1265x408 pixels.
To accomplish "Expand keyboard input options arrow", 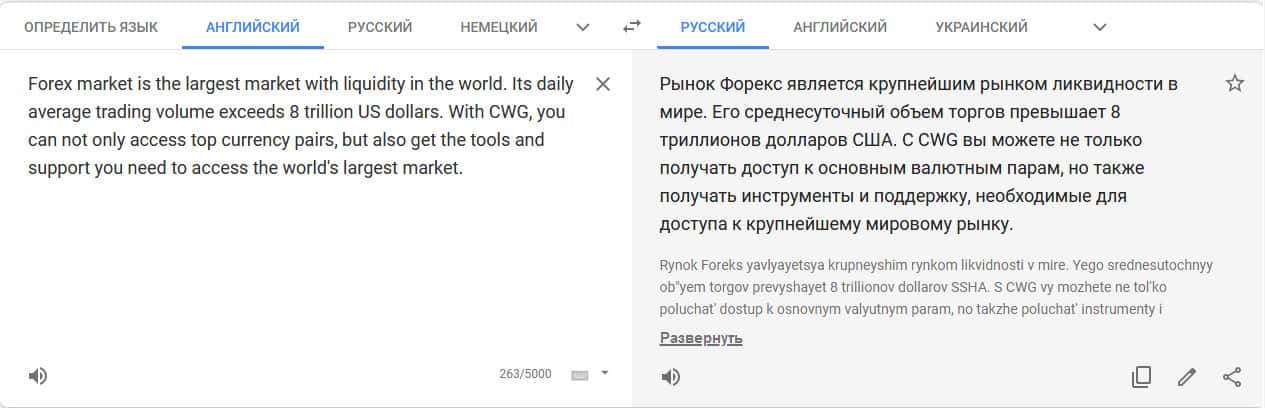I will (x=604, y=373).
